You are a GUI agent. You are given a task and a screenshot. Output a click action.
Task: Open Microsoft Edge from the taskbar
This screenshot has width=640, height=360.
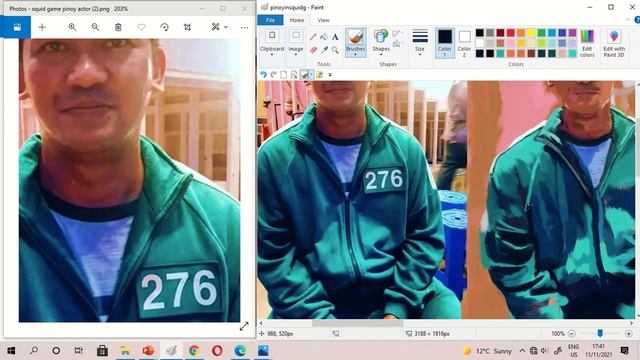pos(240,351)
